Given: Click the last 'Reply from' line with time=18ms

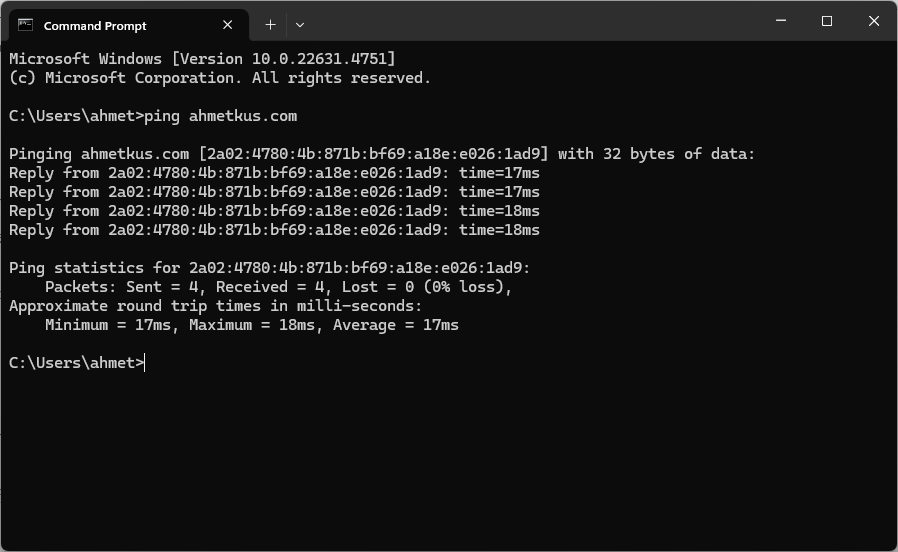Looking at the screenshot, I should tap(274, 230).
